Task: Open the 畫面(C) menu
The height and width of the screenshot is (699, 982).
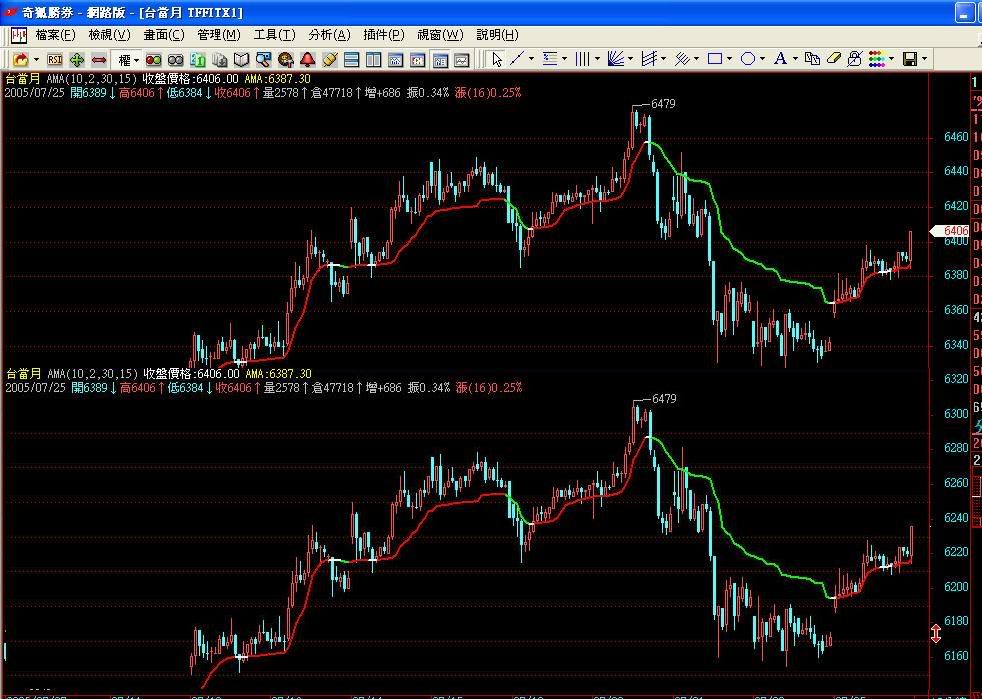Action: [x=164, y=35]
